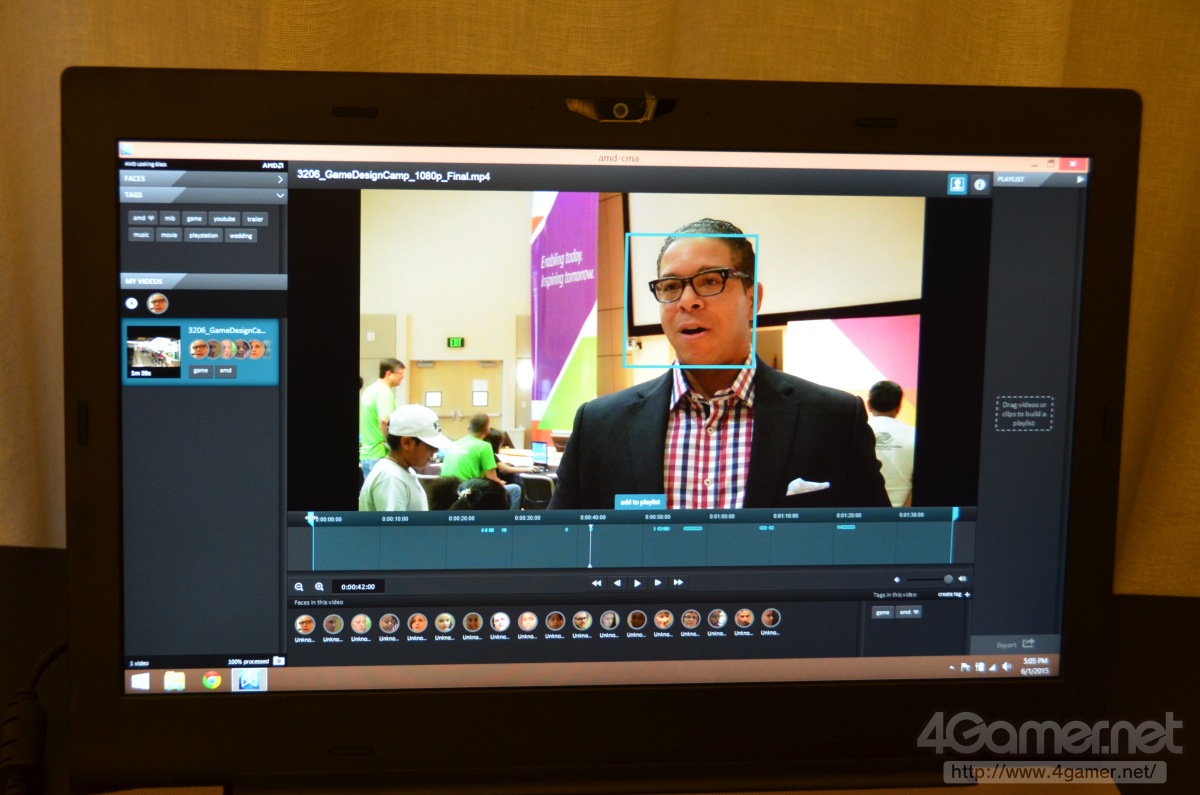Open the 3206_GameDesignCa... video thumbnail
This screenshot has width=1200, height=795.
pyautogui.click(x=153, y=351)
